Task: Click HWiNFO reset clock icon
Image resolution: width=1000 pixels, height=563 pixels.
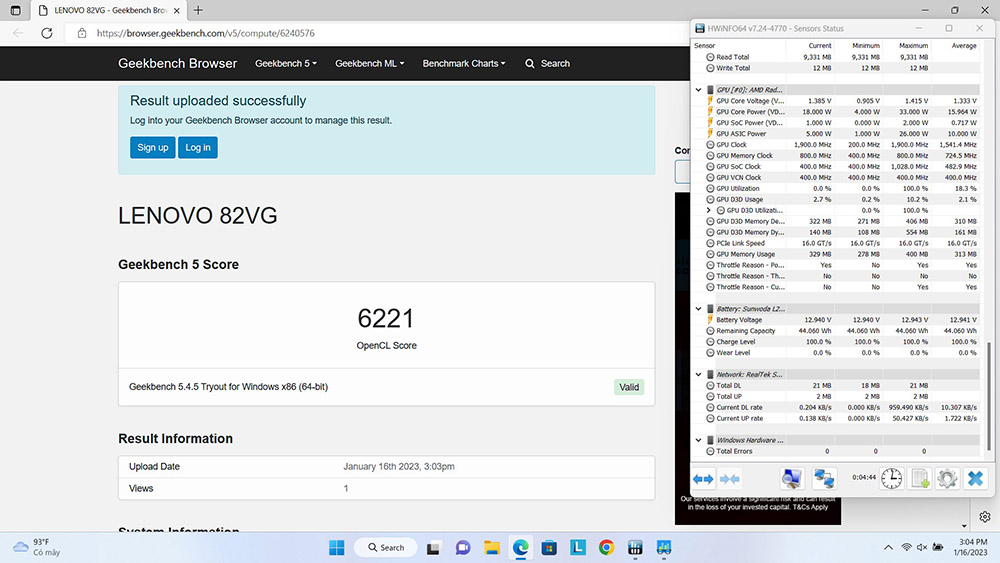Action: tap(892, 478)
